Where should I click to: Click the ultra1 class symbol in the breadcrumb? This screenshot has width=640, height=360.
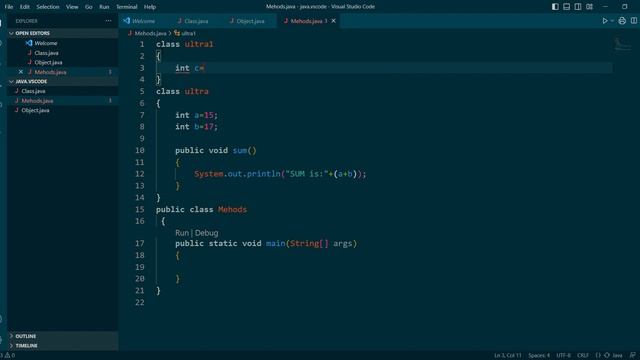[185, 33]
